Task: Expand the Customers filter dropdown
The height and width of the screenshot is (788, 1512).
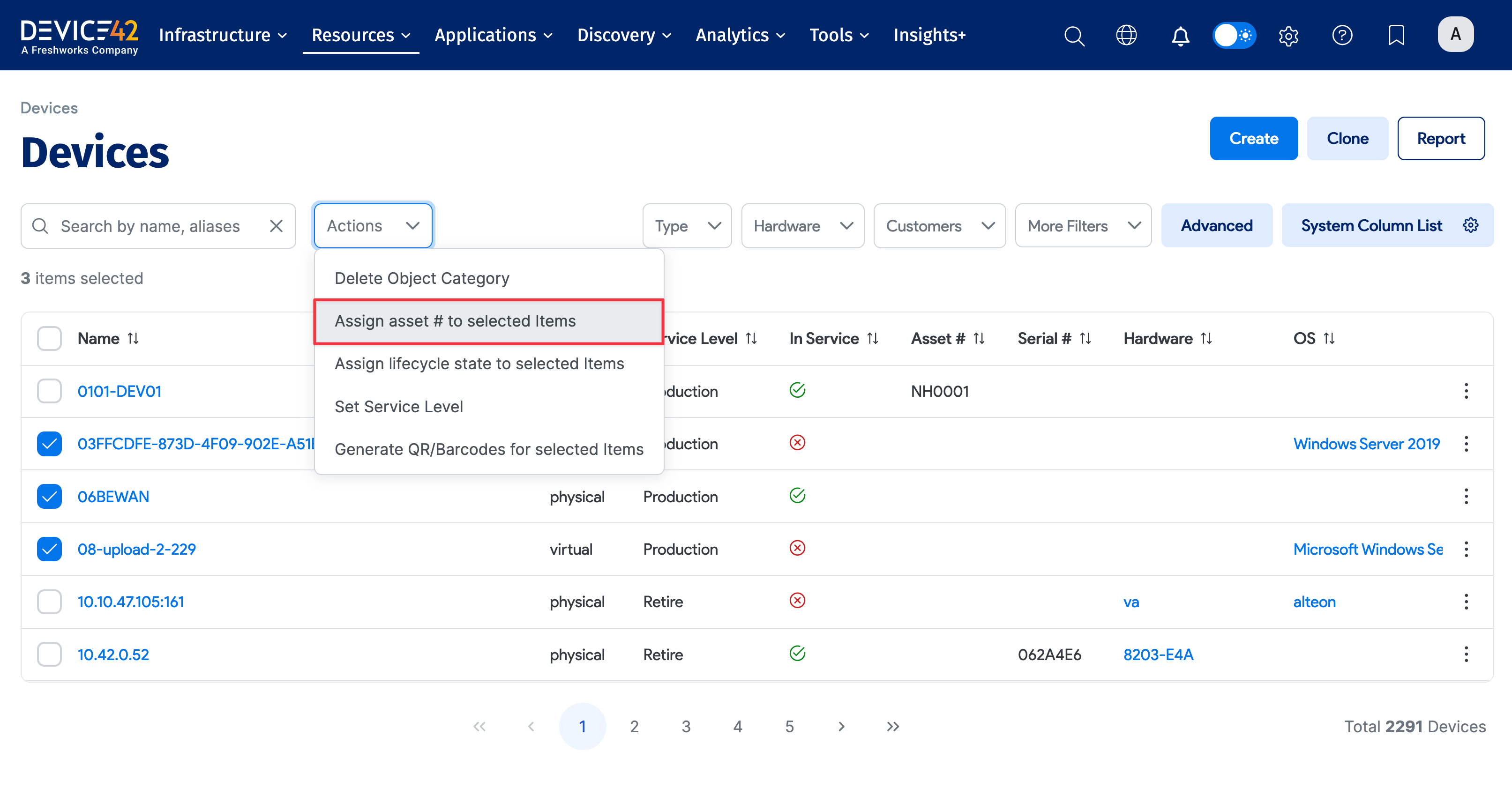Action: coord(939,226)
